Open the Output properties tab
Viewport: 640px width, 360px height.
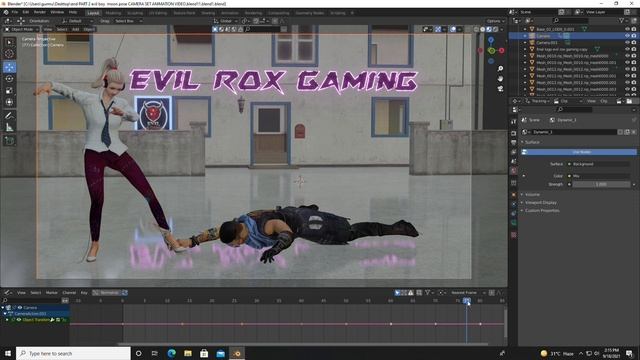coord(513,142)
